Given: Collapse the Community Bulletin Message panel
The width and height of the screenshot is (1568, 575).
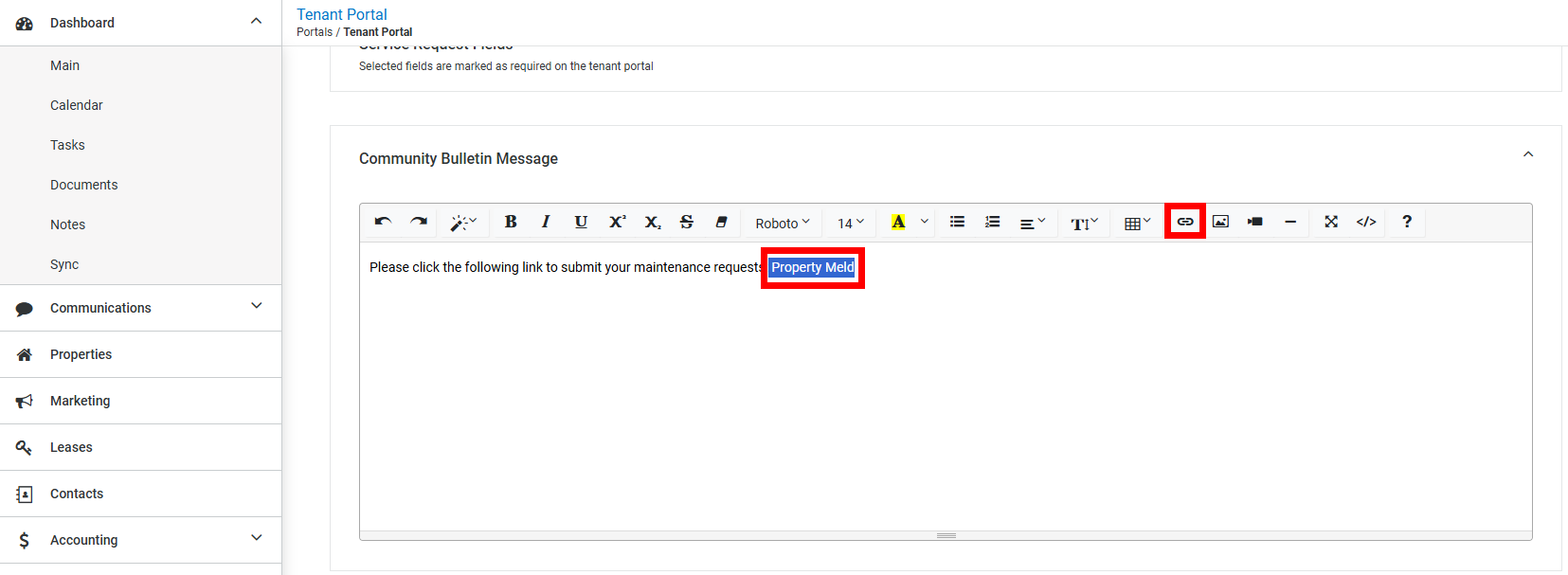Looking at the screenshot, I should [x=1527, y=154].
